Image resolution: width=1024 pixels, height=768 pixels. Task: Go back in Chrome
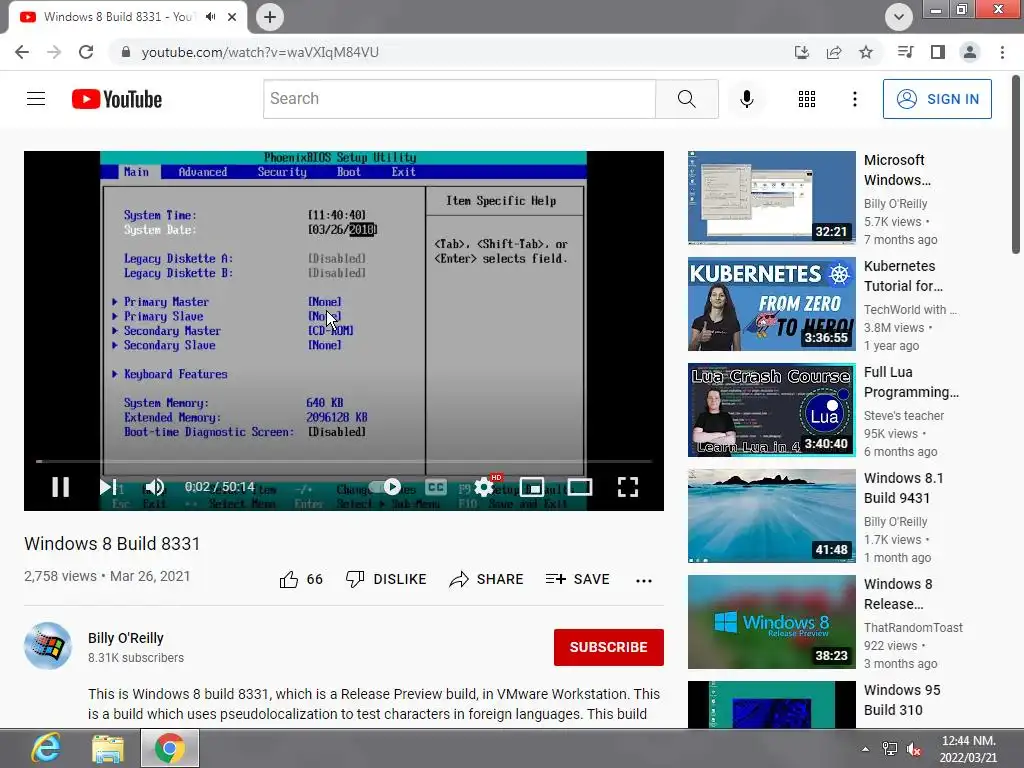(x=22, y=52)
